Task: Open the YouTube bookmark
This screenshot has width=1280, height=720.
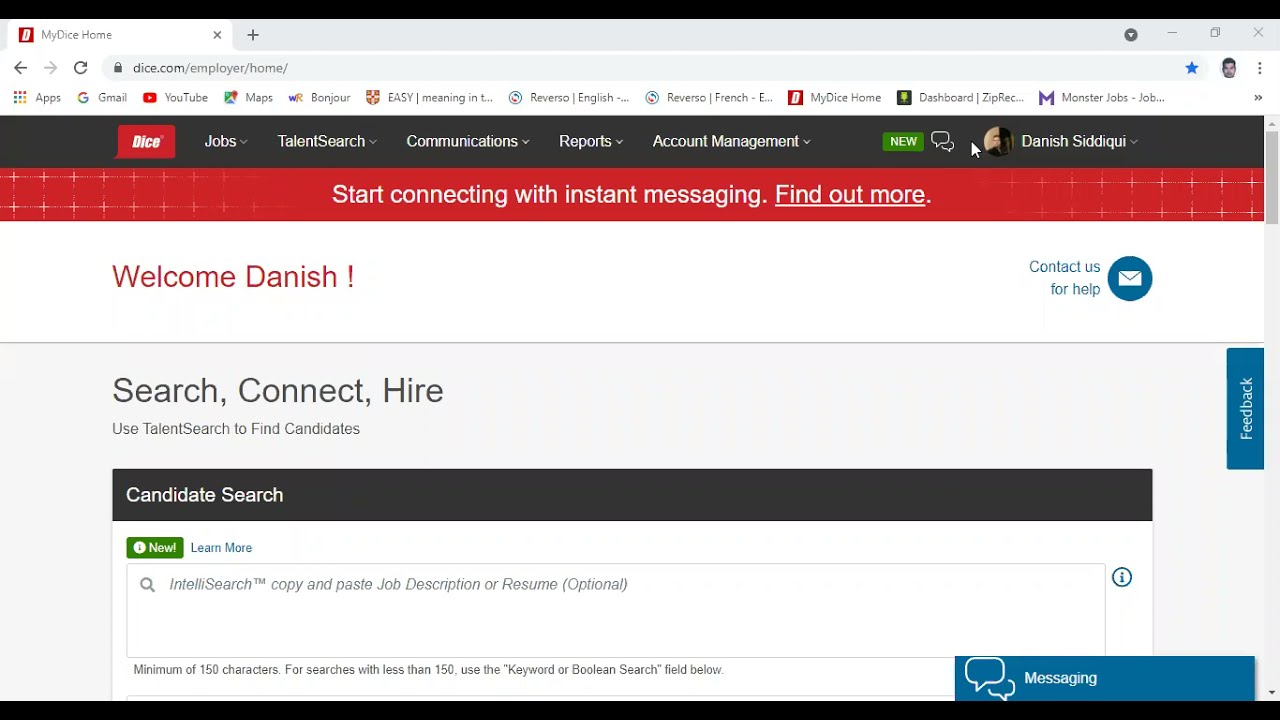Action: tap(175, 98)
